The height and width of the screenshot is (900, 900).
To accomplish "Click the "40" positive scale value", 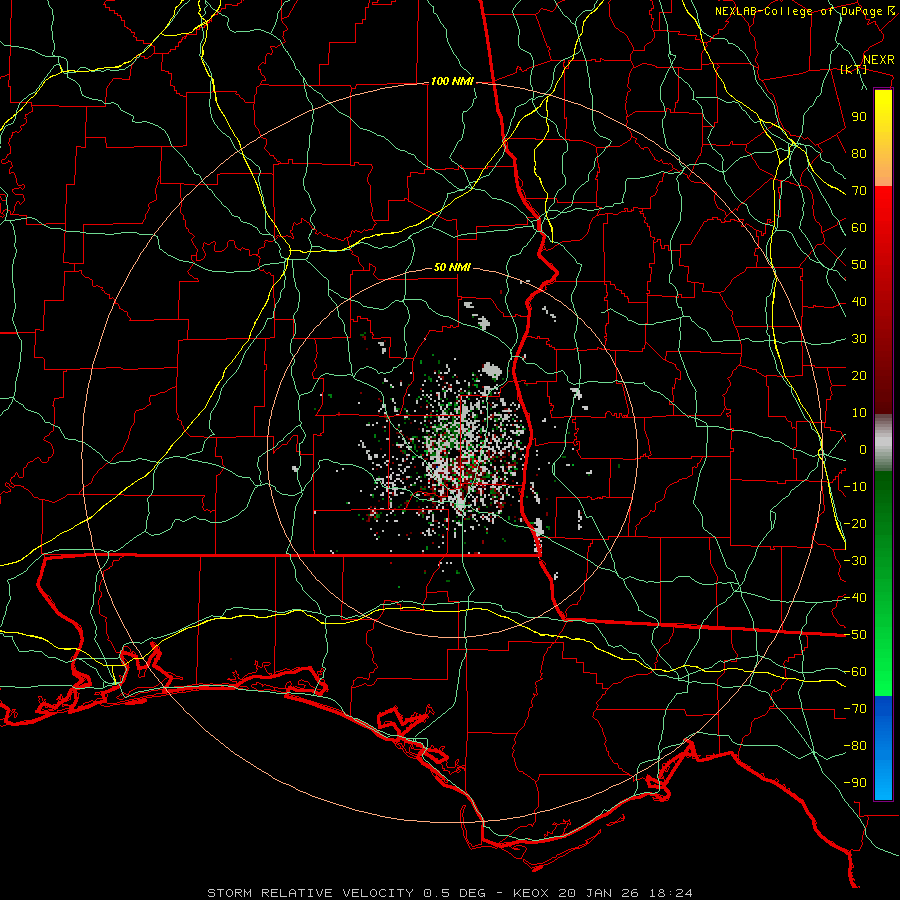I will [859, 301].
